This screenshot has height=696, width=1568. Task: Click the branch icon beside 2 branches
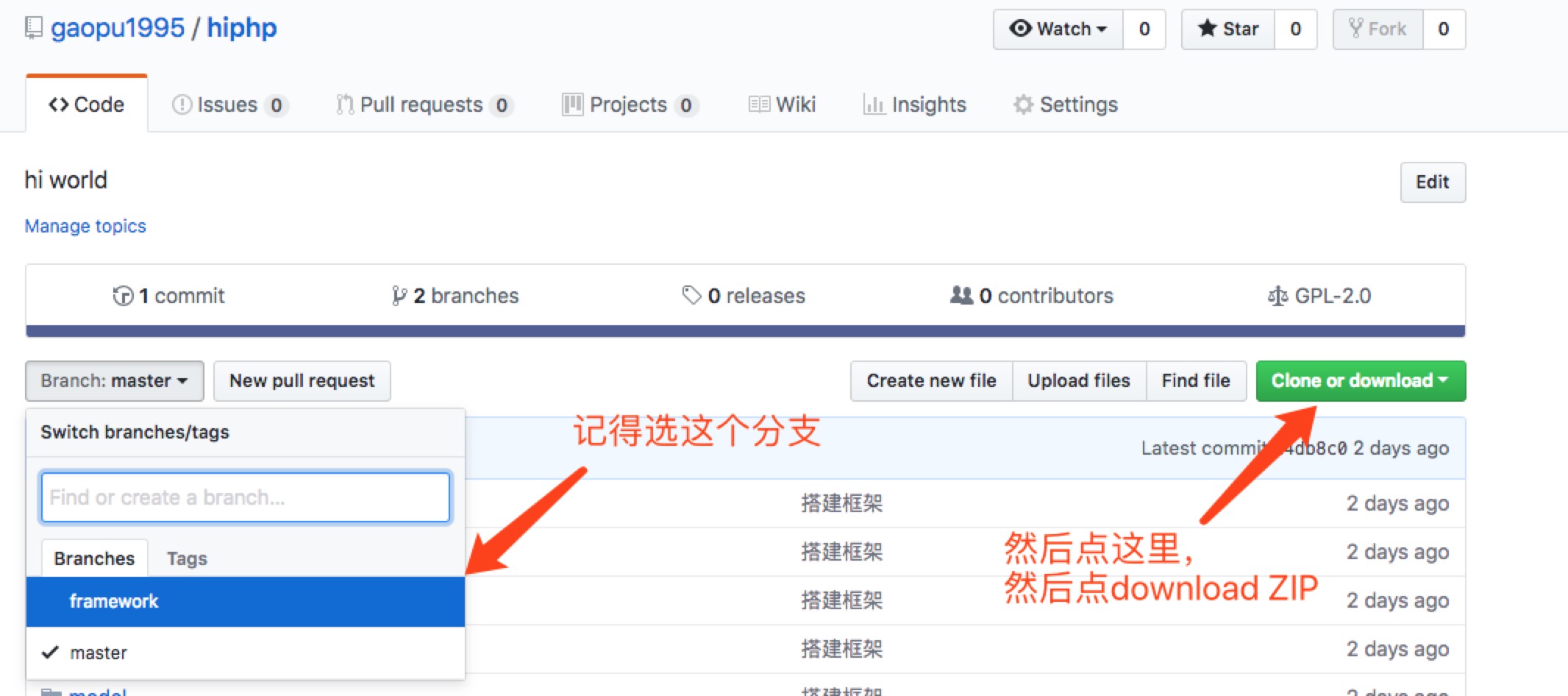(x=399, y=296)
